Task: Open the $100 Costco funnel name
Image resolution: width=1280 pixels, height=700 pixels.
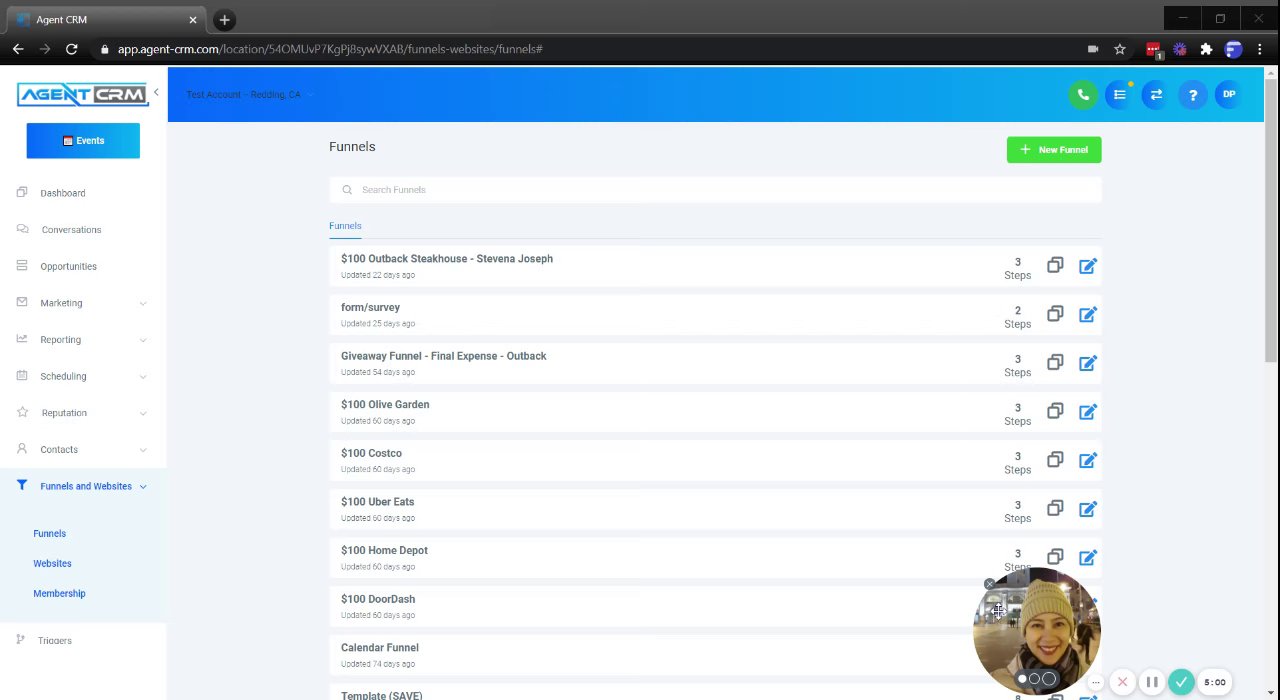Action: pyautogui.click(x=371, y=454)
